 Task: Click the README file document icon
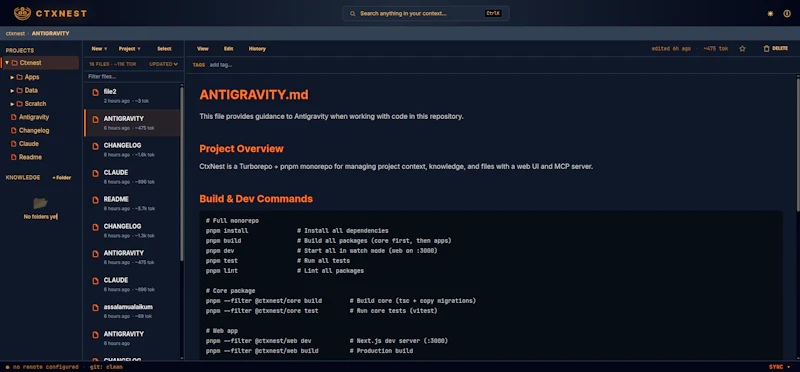tap(95, 200)
